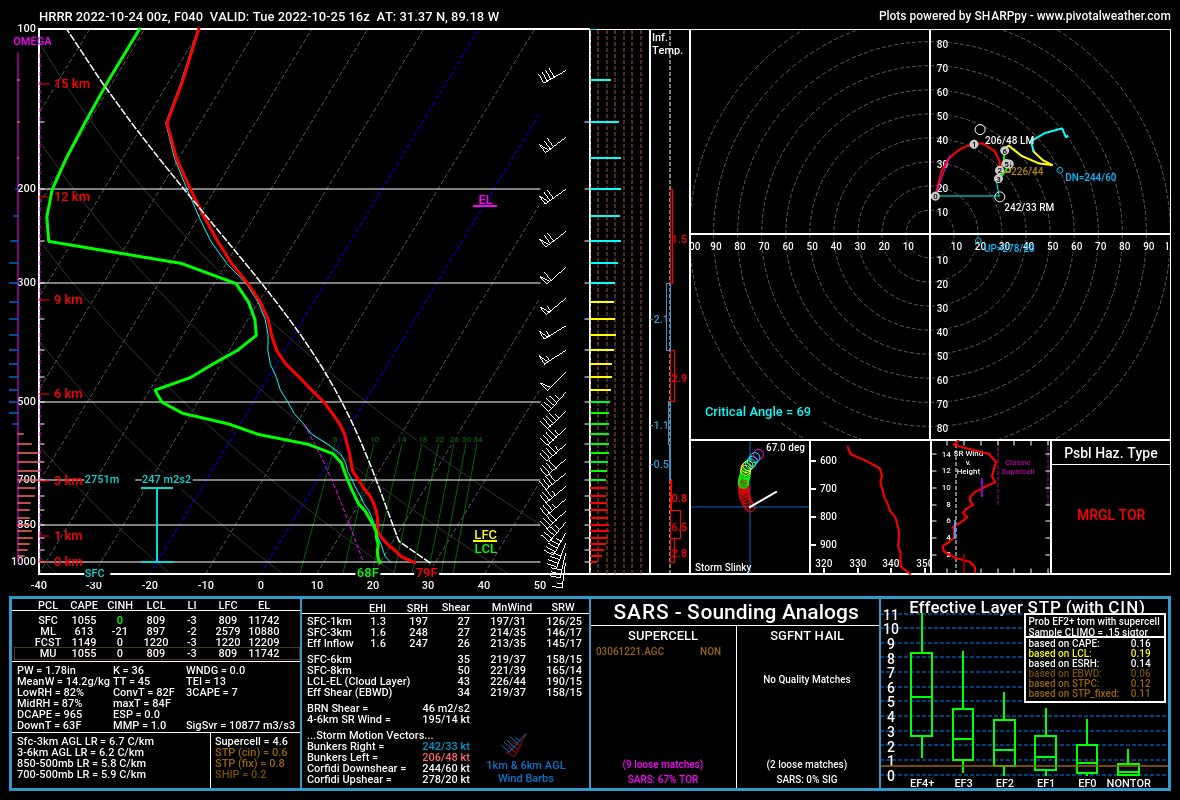Click the Bunkers Right 242/33 kt value
Image resolution: width=1180 pixels, height=800 pixels.
pyautogui.click(x=446, y=747)
